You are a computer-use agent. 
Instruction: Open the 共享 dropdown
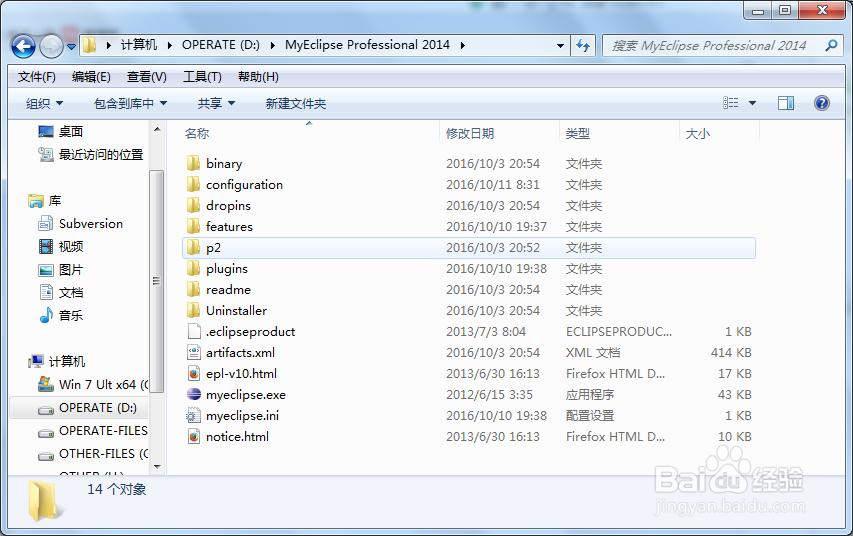coord(216,103)
